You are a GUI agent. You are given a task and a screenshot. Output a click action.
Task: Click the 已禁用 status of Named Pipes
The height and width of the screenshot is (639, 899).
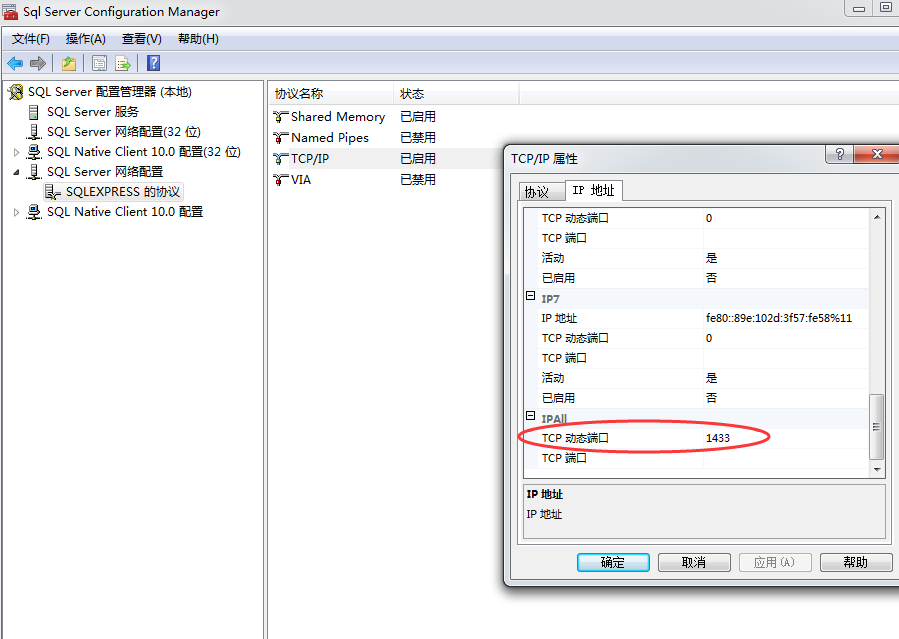coord(418,138)
